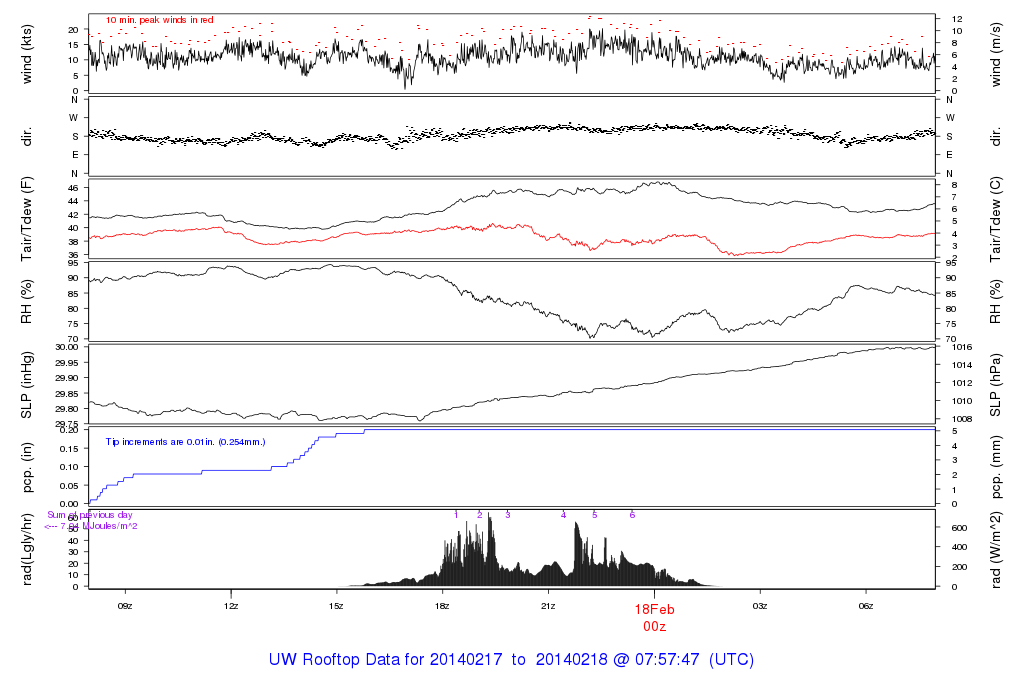The width and height of the screenshot is (1024, 700).
Task: Click purple marker '5' on radiation plot
Action: (x=594, y=515)
